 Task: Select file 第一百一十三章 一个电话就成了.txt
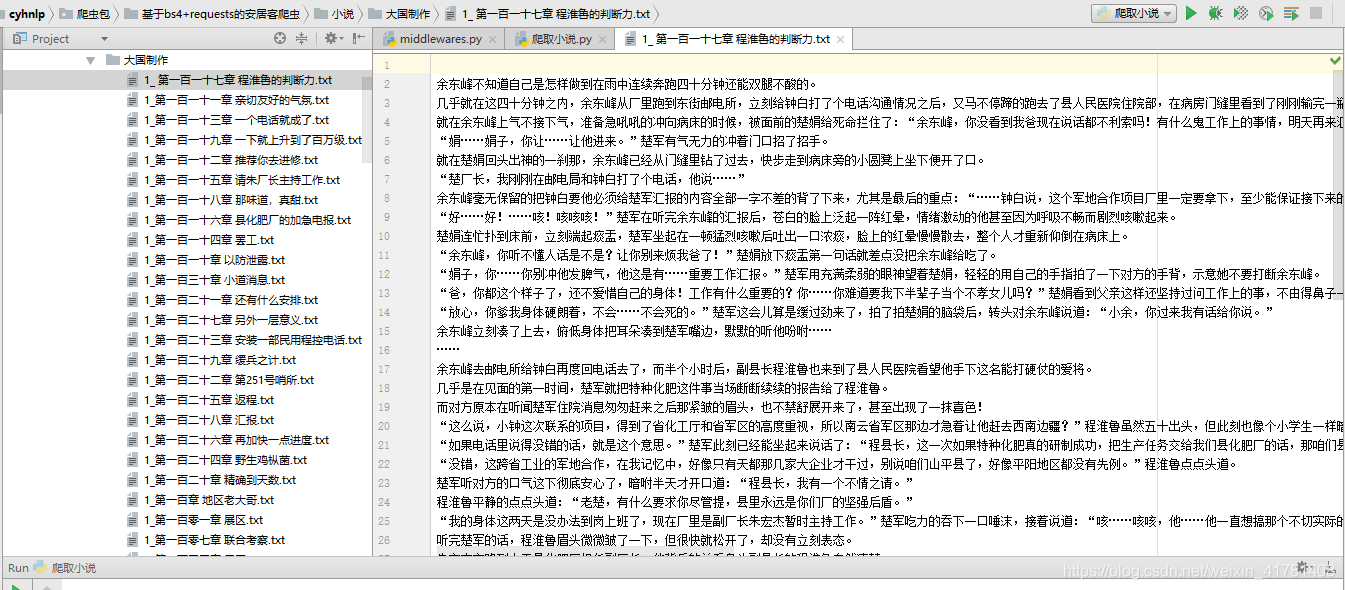(228, 120)
